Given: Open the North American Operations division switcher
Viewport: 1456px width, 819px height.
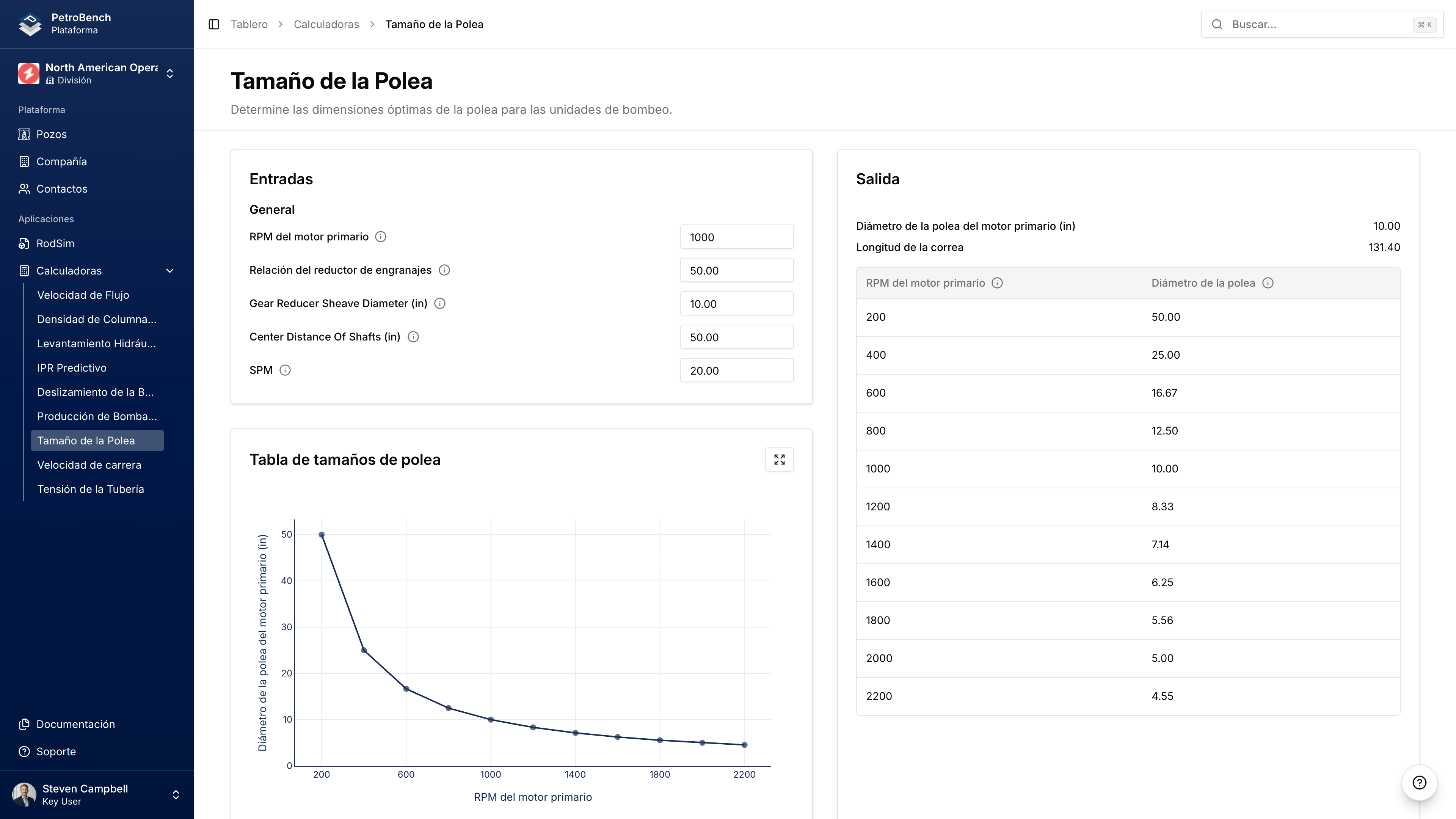Looking at the screenshot, I should [x=97, y=74].
